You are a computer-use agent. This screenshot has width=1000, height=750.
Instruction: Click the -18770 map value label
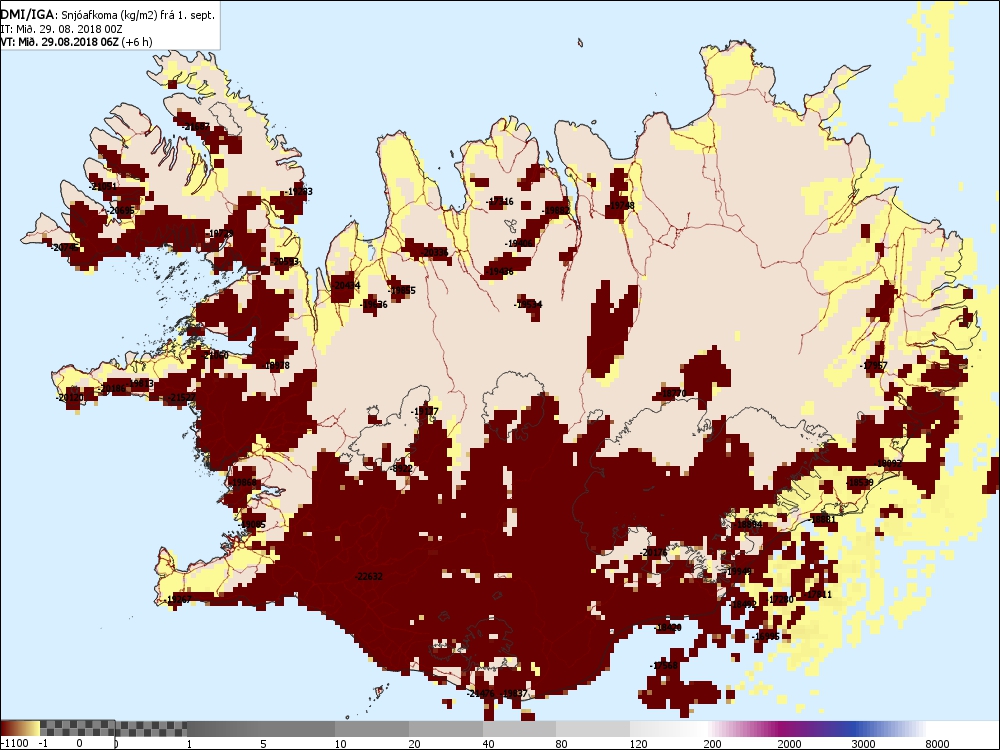pos(672,393)
